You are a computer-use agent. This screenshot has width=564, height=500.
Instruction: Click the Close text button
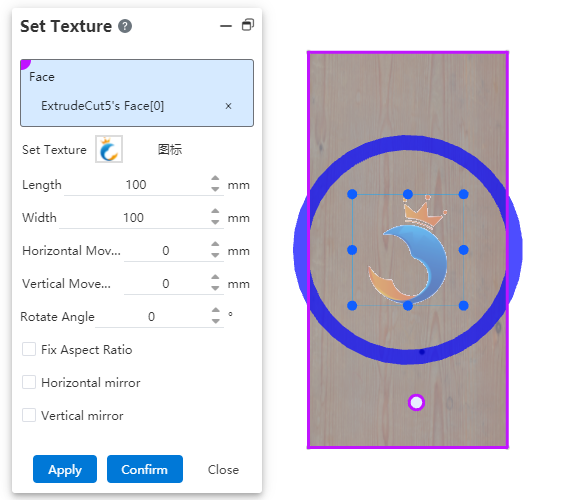click(223, 469)
